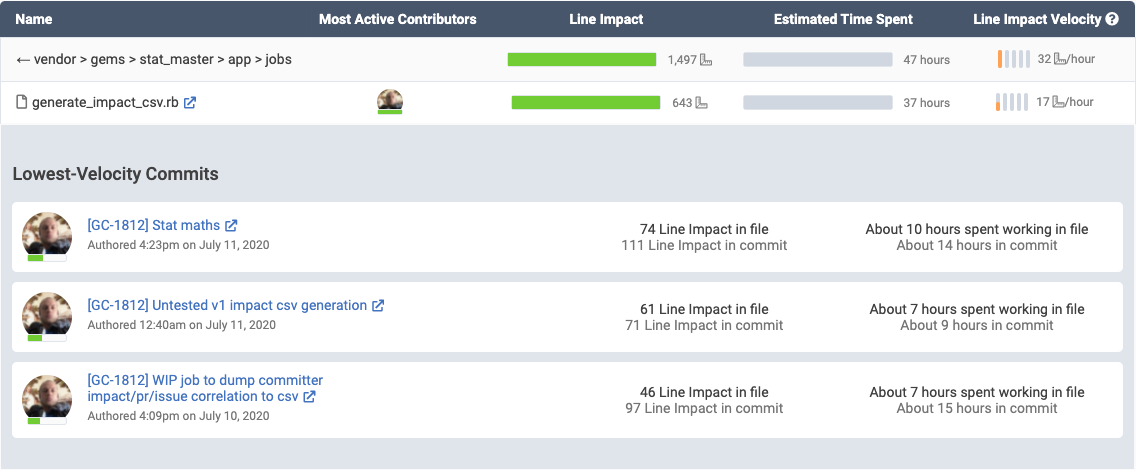Open the [GC-1812] Stat maths commit link

point(153,226)
